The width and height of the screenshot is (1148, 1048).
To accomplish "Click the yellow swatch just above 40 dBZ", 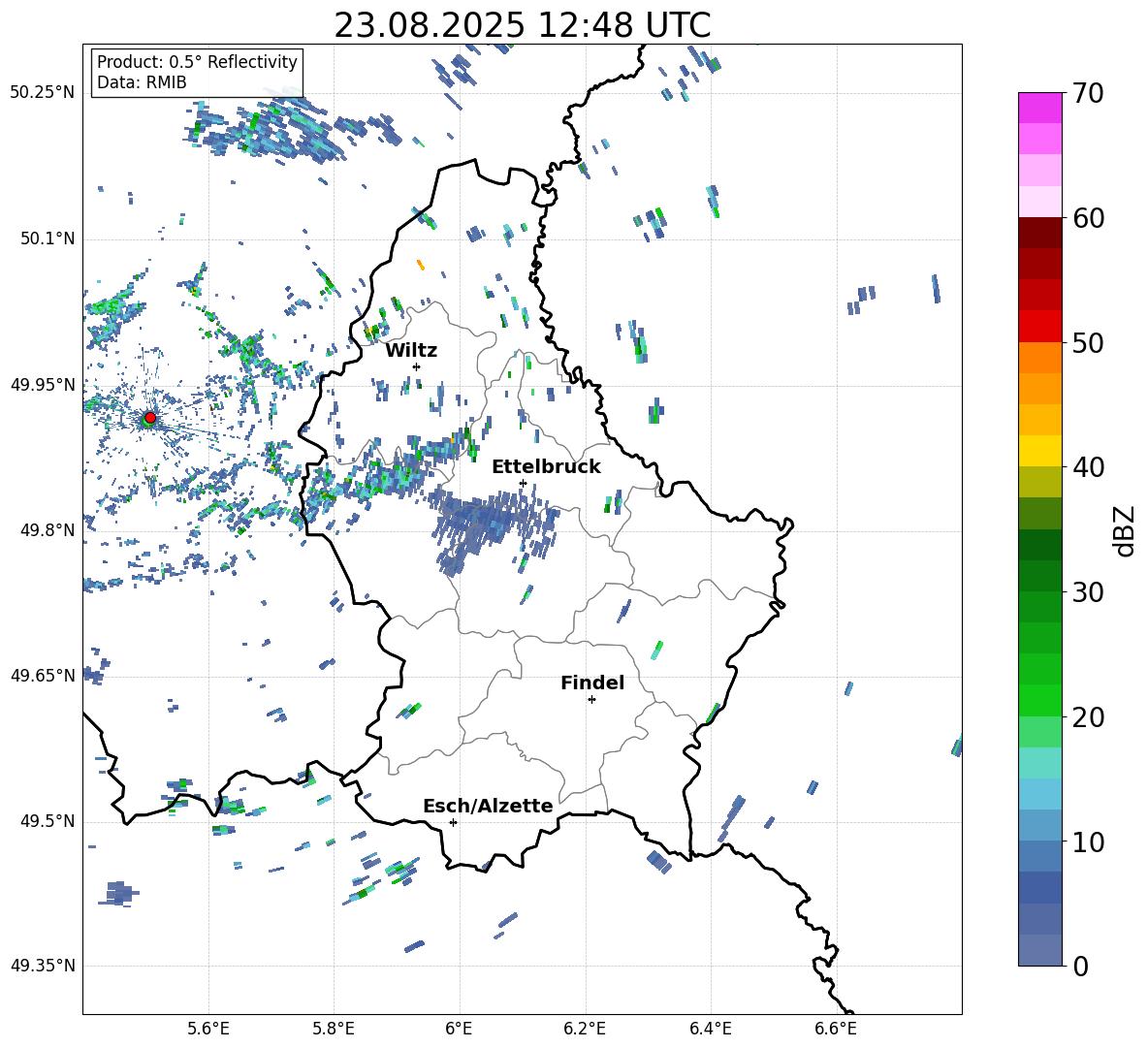I will click(x=1039, y=451).
